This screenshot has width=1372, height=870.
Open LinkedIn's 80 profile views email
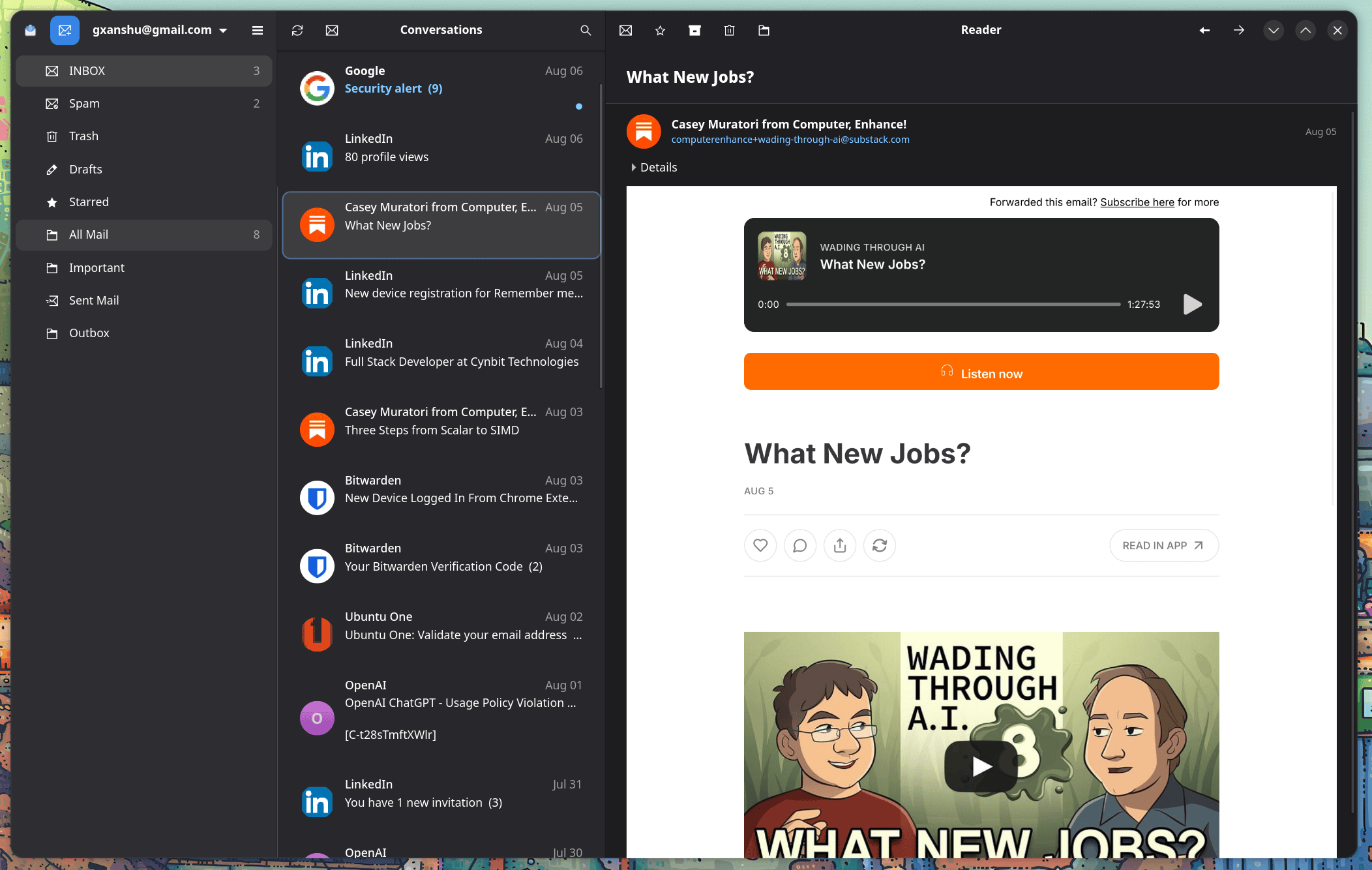tap(441, 157)
